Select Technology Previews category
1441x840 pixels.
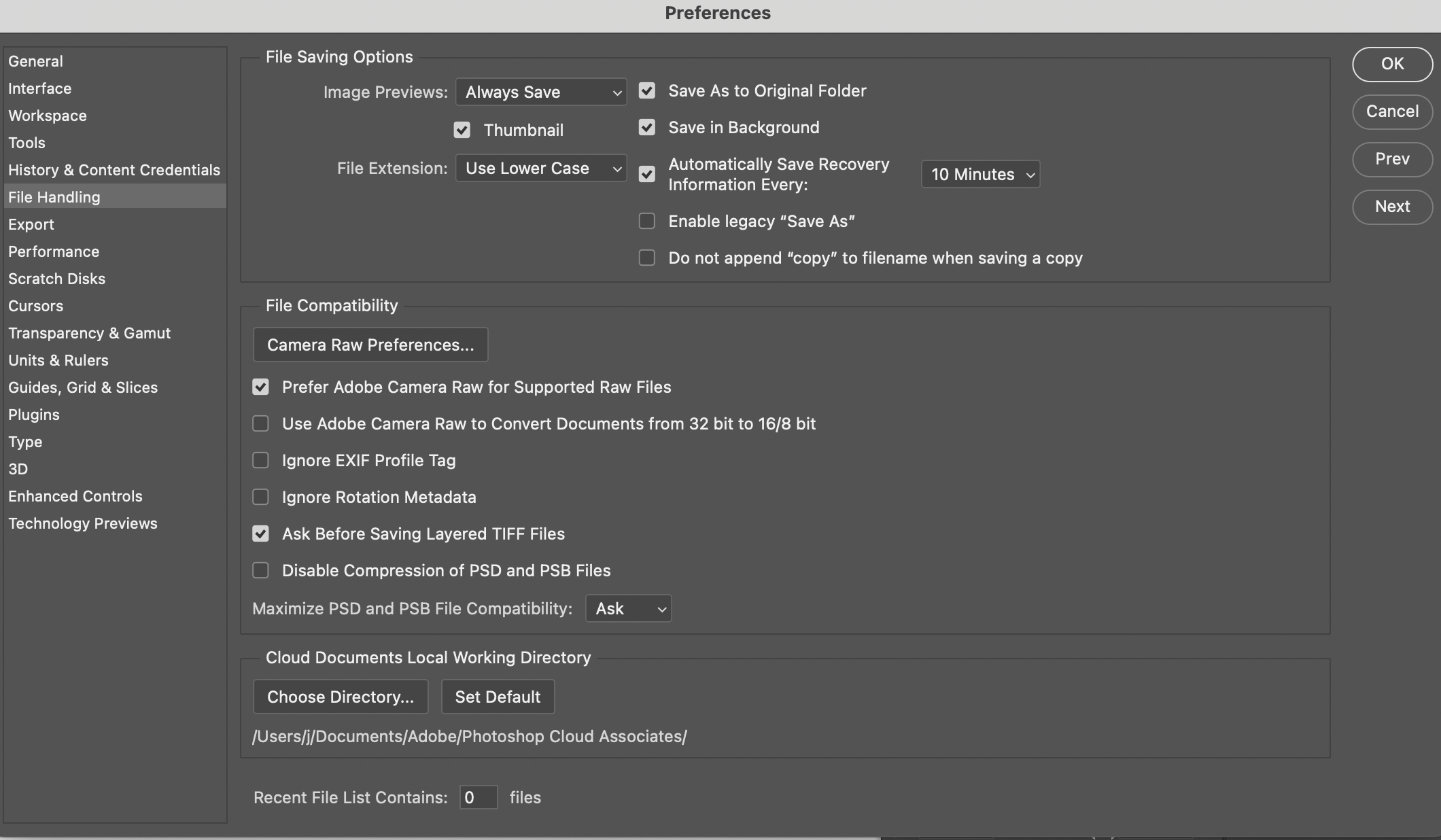115,523
